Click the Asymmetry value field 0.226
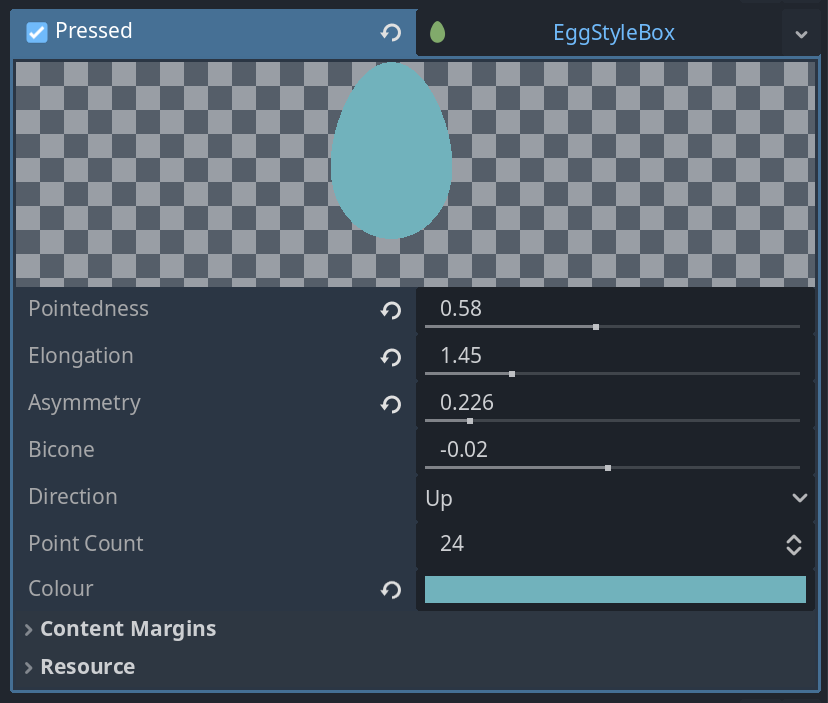The width and height of the screenshot is (828, 703). point(600,402)
